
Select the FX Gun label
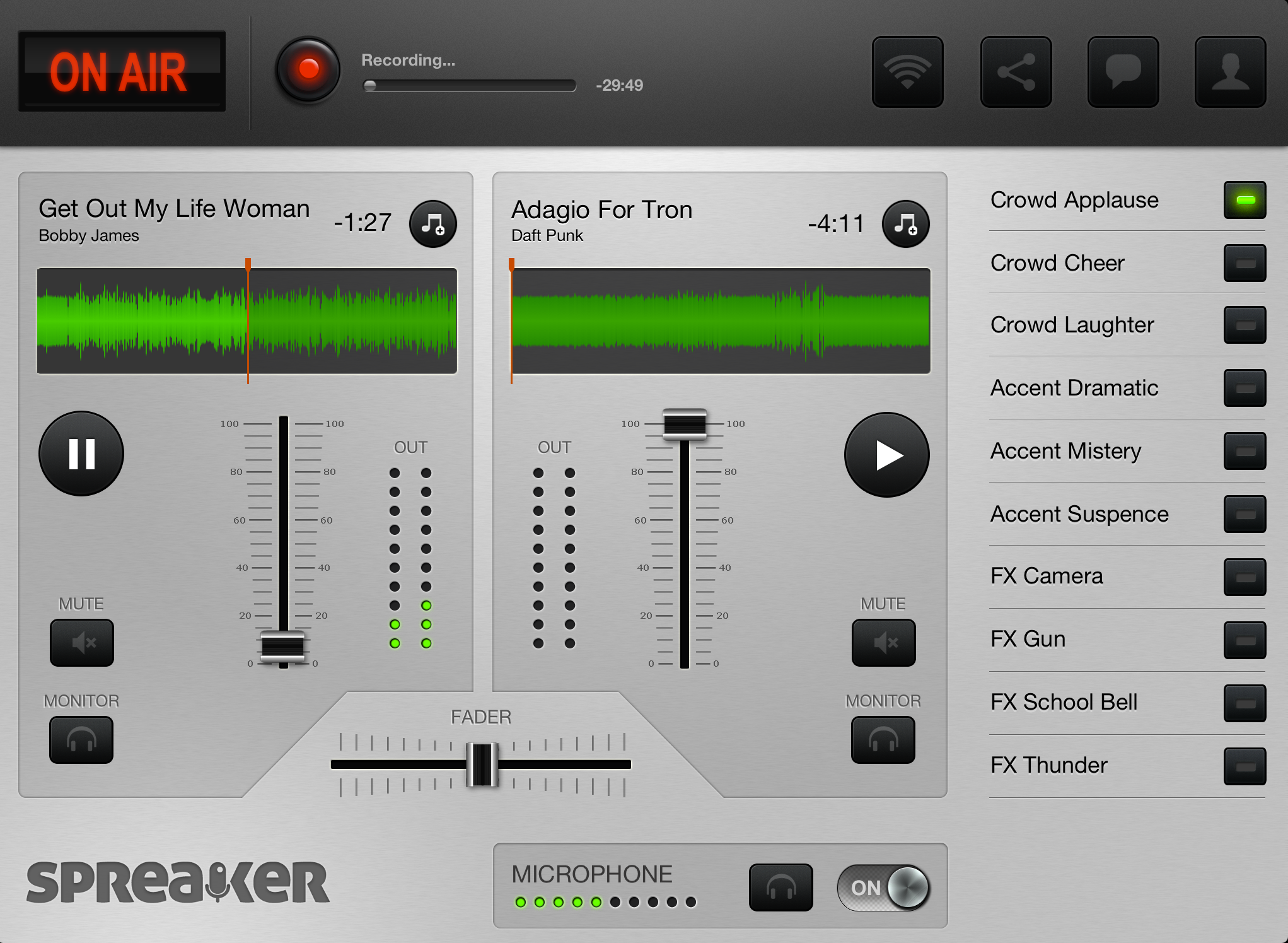tap(1028, 639)
